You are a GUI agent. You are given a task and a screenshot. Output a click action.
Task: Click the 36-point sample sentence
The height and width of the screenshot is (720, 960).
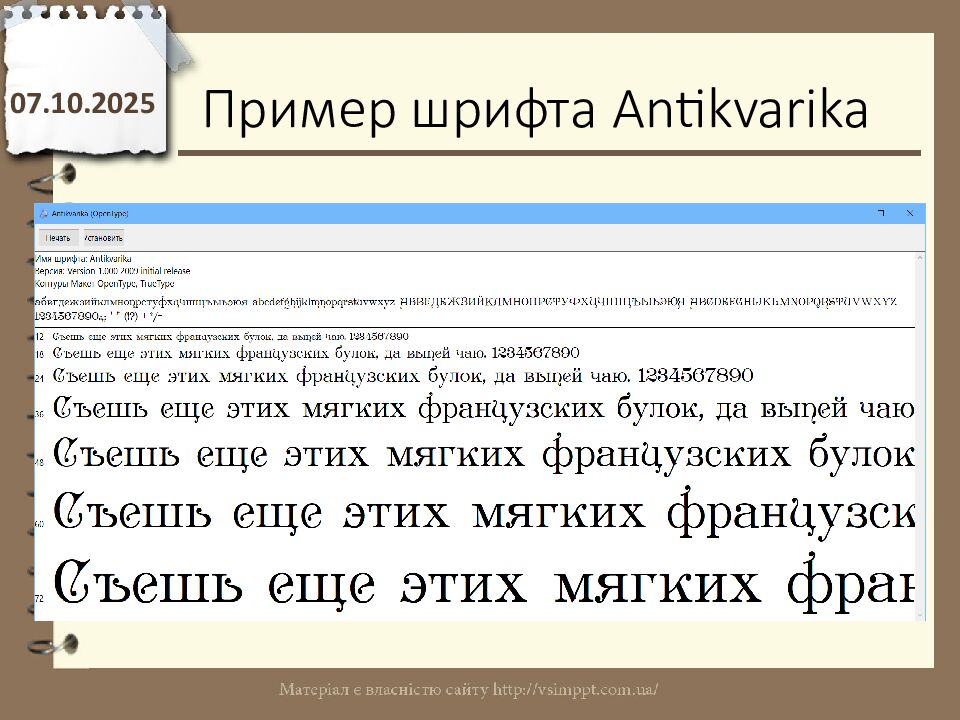pyautogui.click(x=480, y=409)
